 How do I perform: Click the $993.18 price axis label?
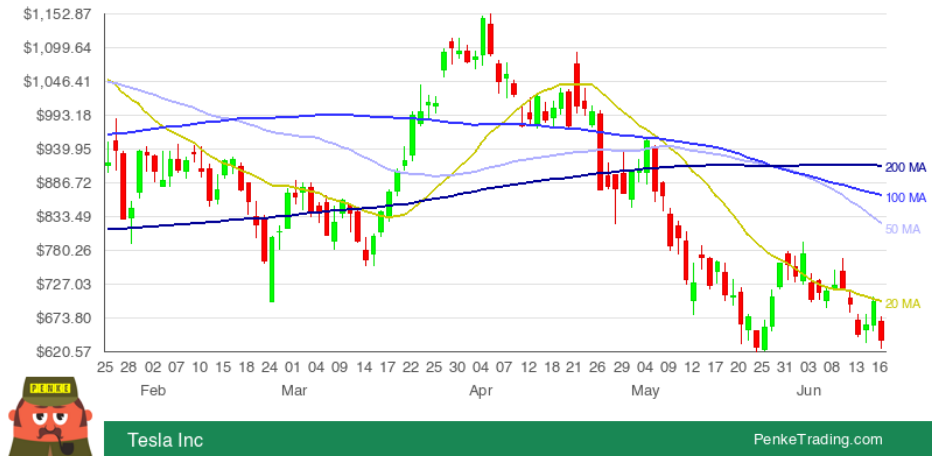point(62,115)
